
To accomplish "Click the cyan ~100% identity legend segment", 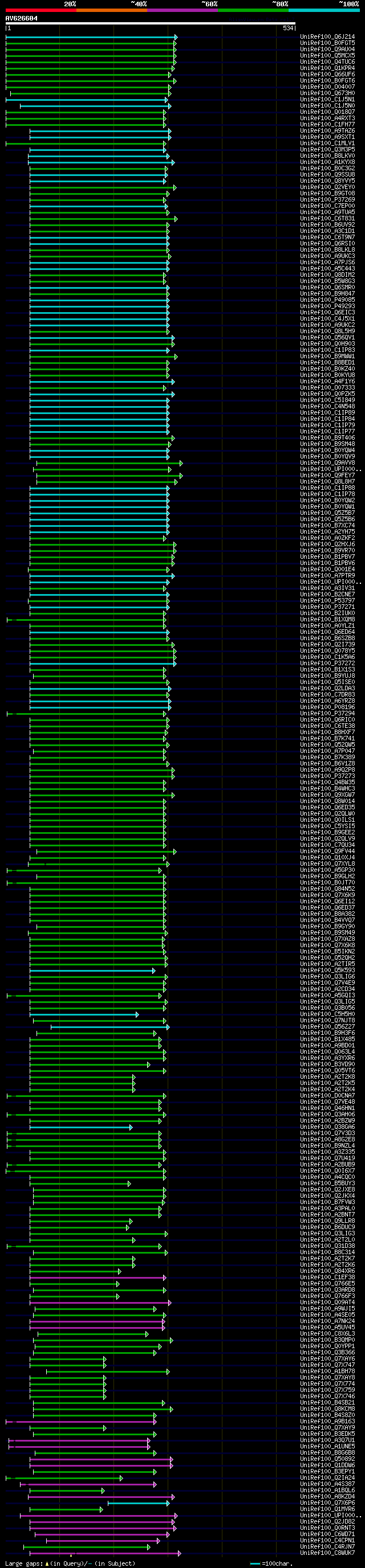I will [323, 10].
